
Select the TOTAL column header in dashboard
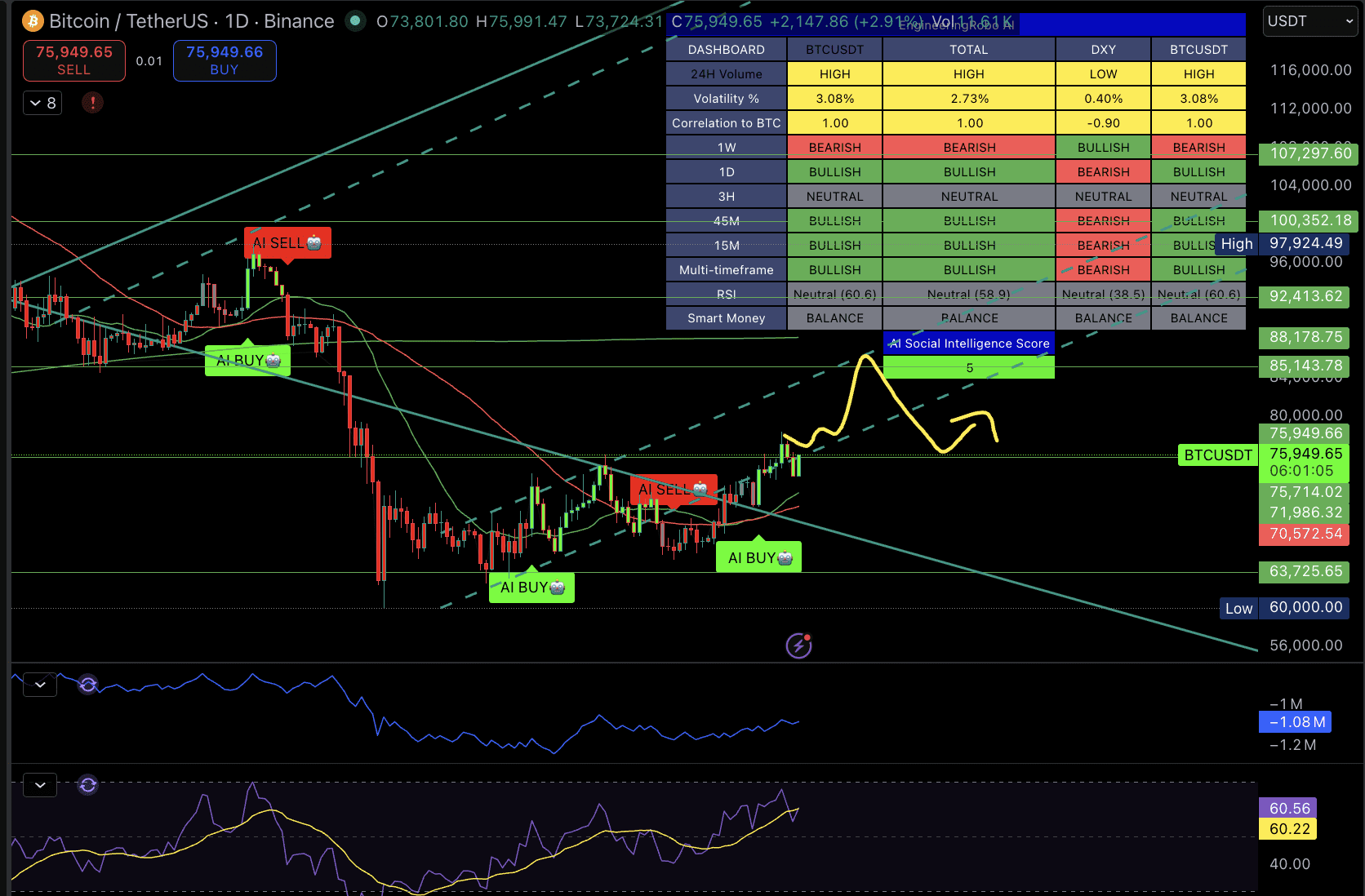click(x=968, y=49)
